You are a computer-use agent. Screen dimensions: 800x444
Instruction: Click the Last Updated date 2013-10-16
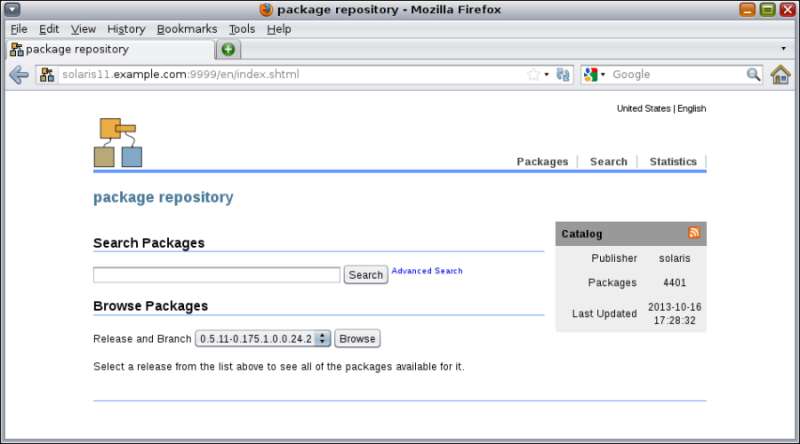pyautogui.click(x=674, y=307)
